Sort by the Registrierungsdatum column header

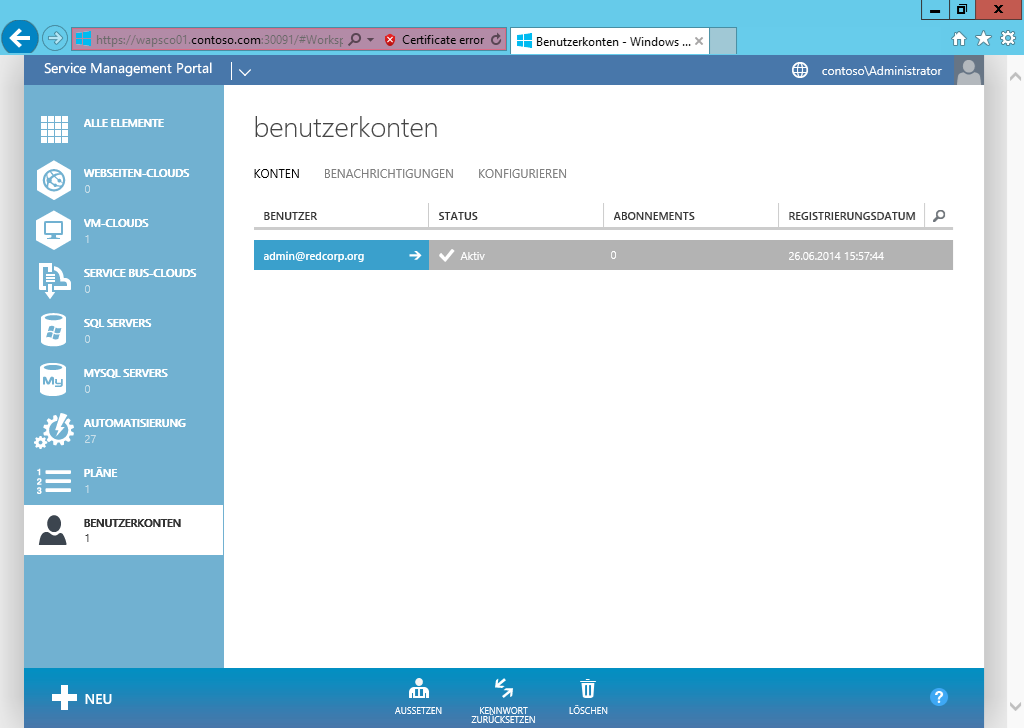852,215
